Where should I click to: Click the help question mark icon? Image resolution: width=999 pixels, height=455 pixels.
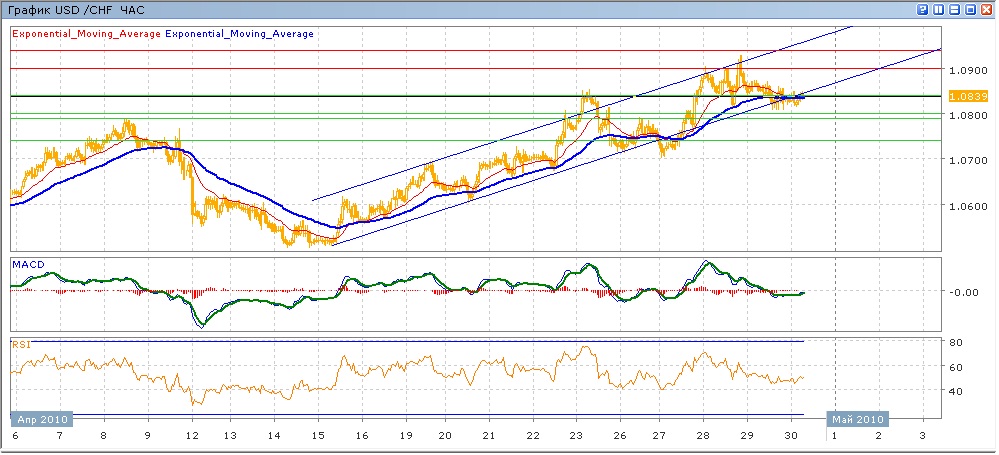click(x=923, y=9)
